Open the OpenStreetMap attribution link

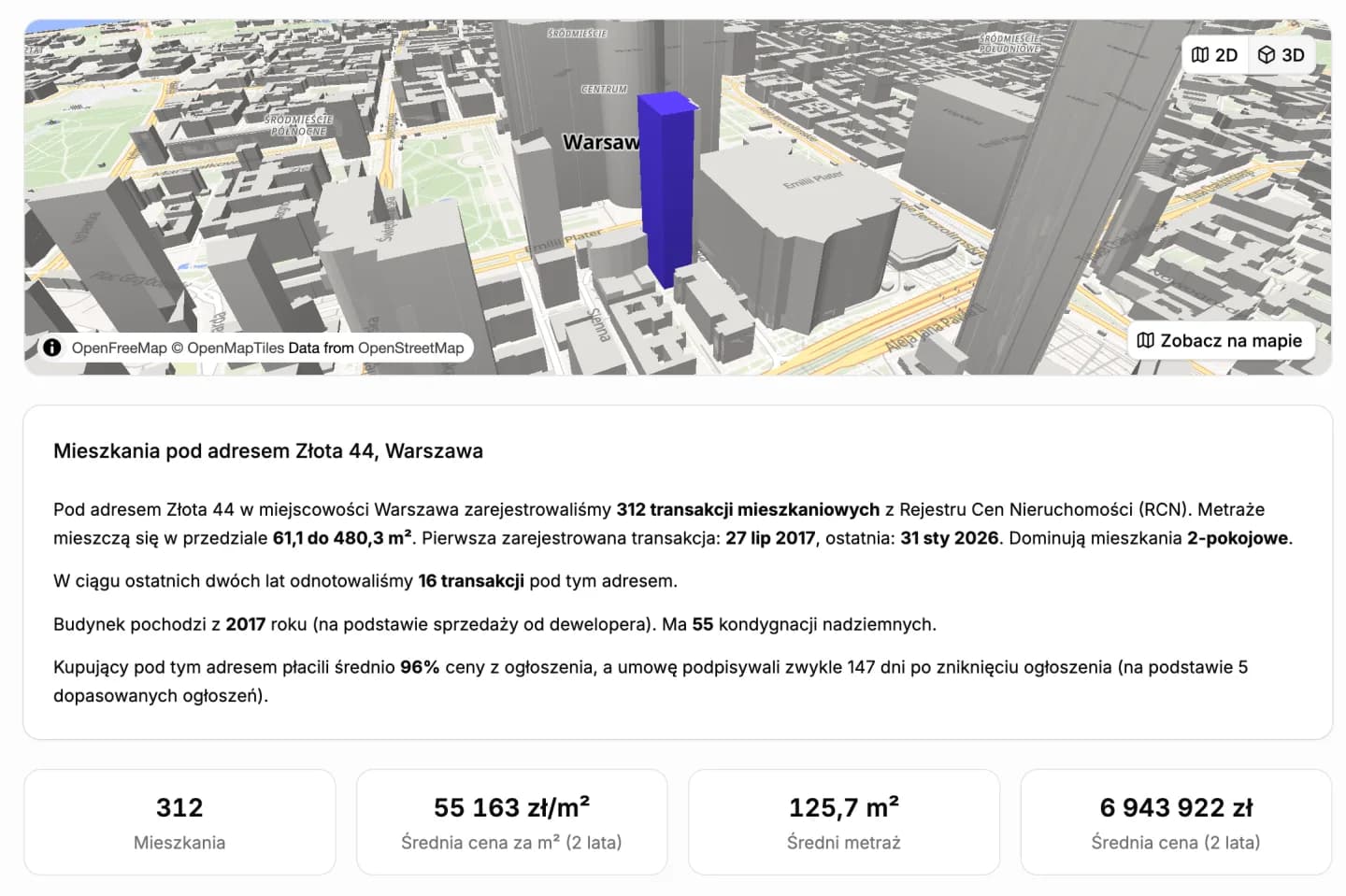410,348
